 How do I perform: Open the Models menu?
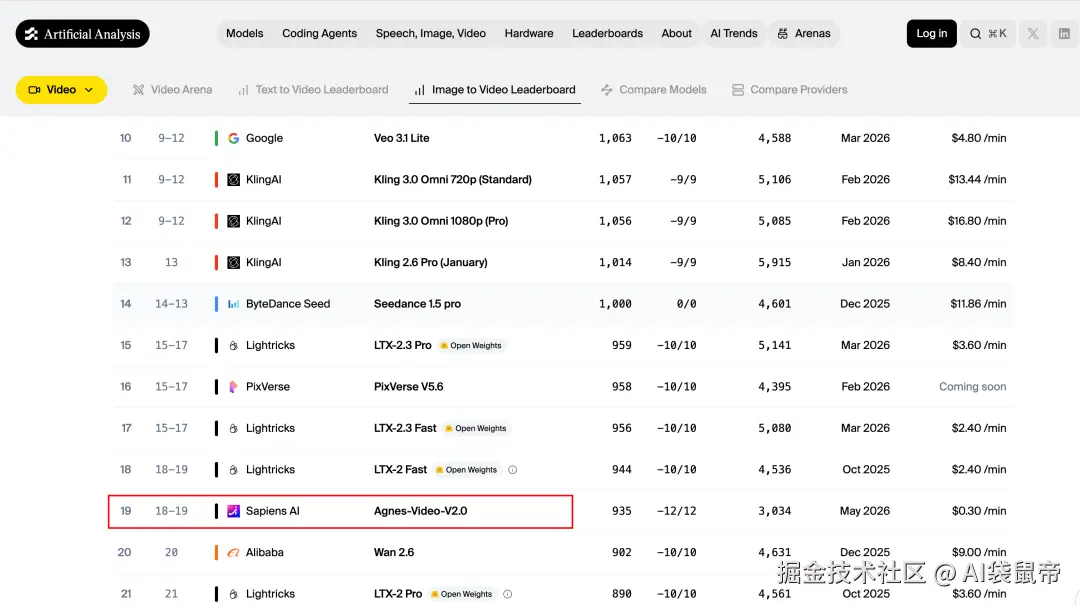tap(245, 34)
